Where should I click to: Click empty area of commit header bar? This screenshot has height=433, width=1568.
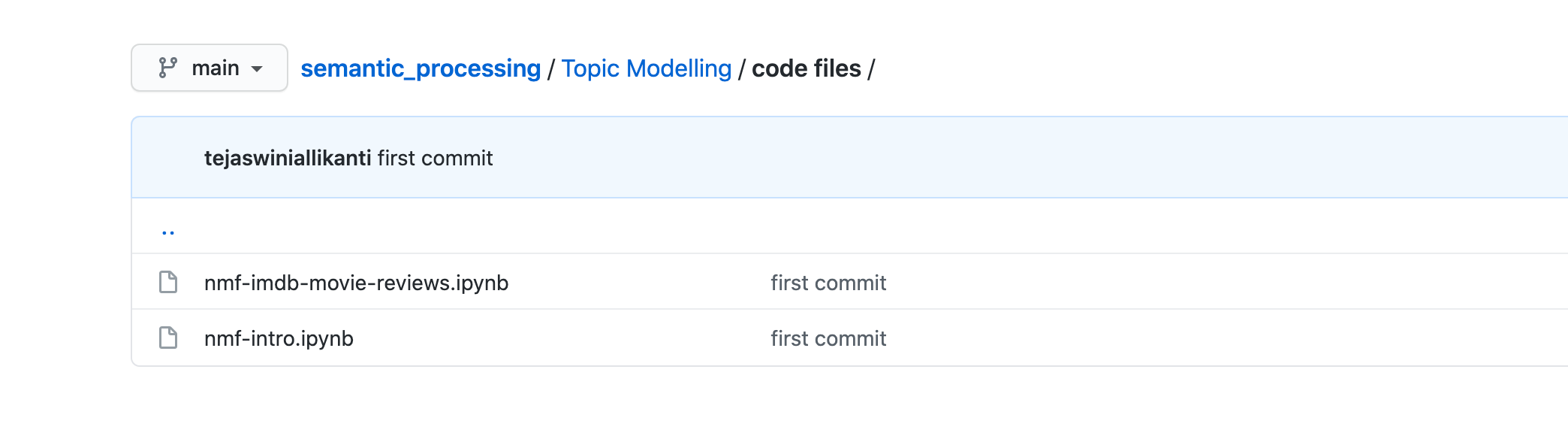tap(1051, 158)
